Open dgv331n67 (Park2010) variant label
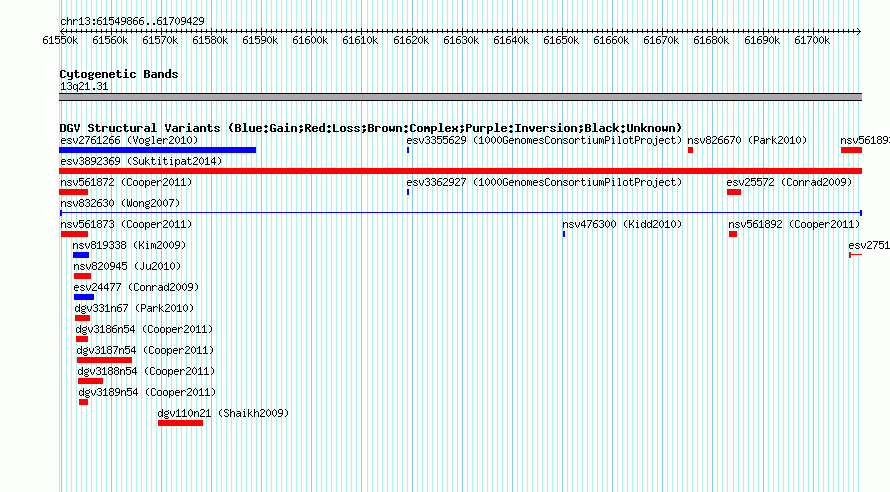Image resolution: width=890 pixels, height=492 pixels. click(x=135, y=308)
